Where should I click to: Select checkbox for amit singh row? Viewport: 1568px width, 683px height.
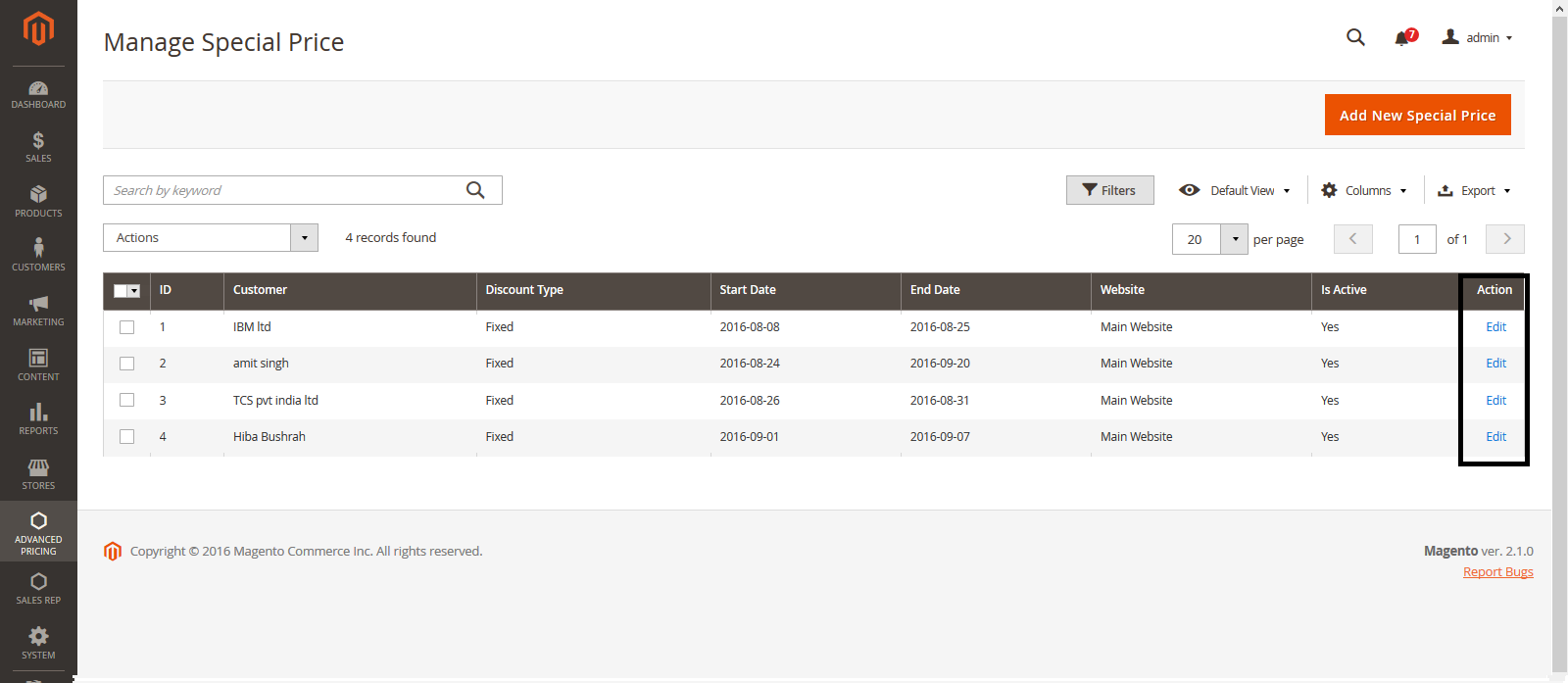coord(126,364)
